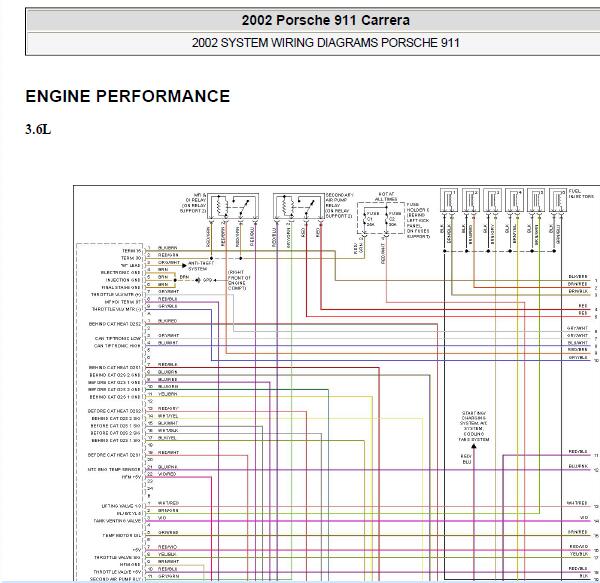Screen dimensions: 600x583
Task: Select fuel injector symbol number 3
Action: tap(492, 200)
